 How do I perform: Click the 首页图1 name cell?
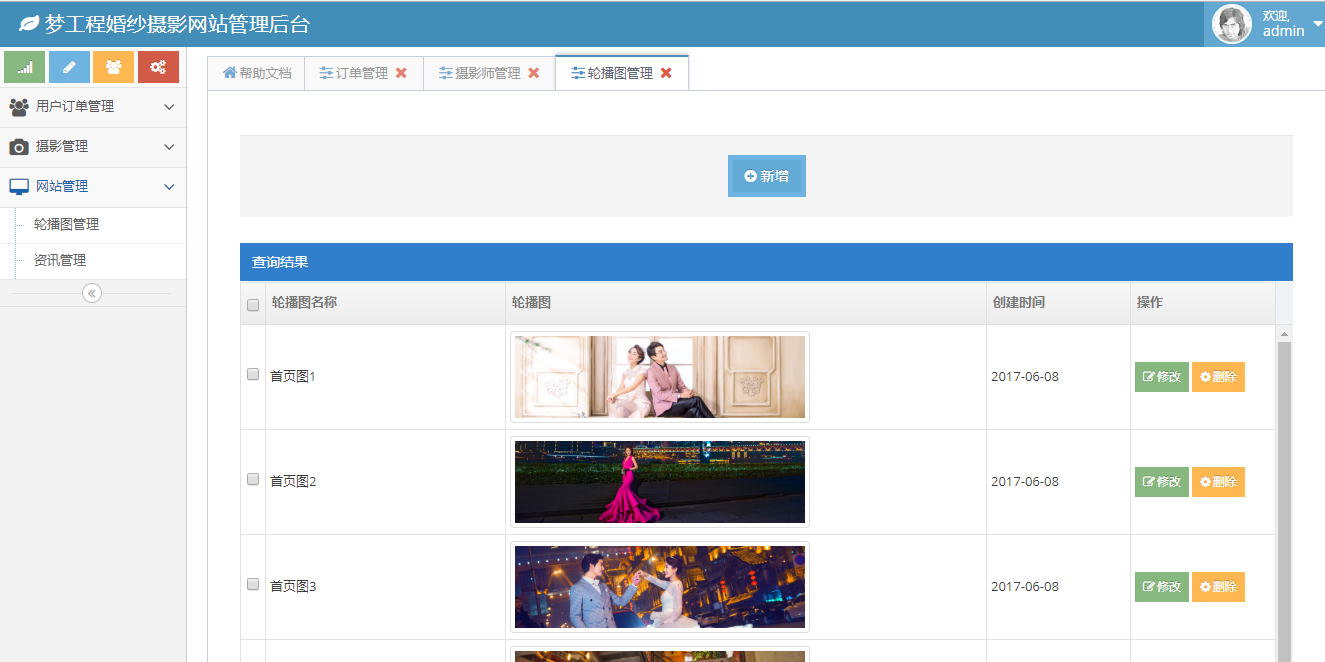(385, 377)
